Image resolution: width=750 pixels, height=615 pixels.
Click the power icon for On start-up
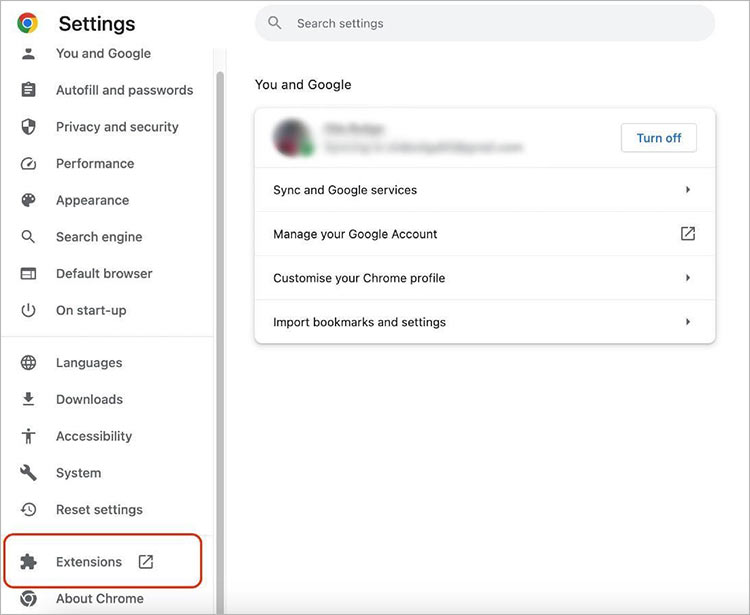pyautogui.click(x=28, y=310)
